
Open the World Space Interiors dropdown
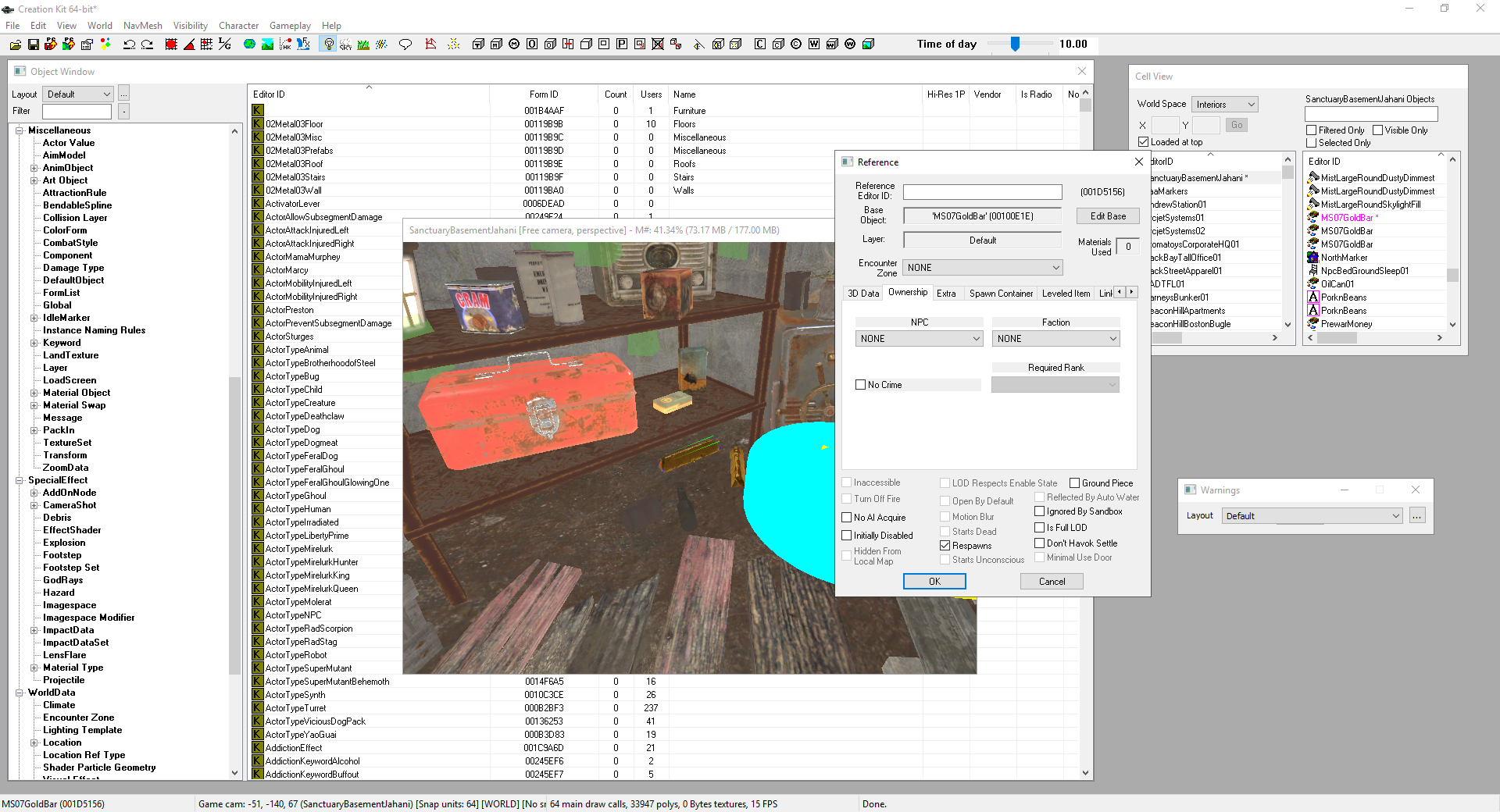[1224, 105]
